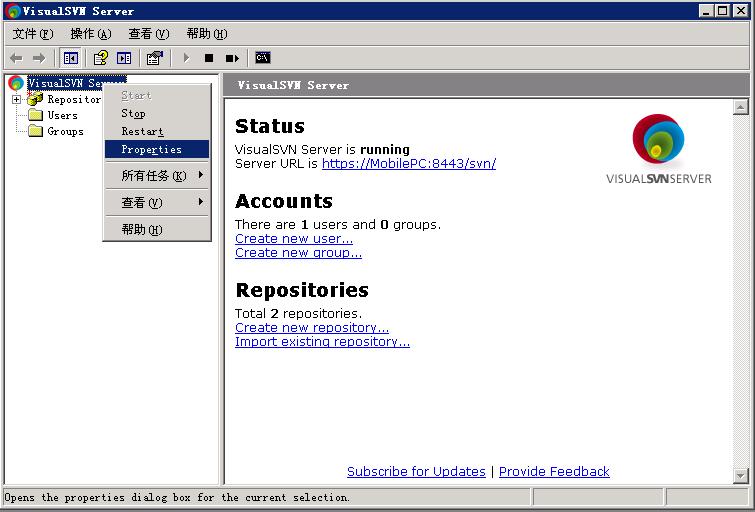Click the Status heading text

pos(270,126)
